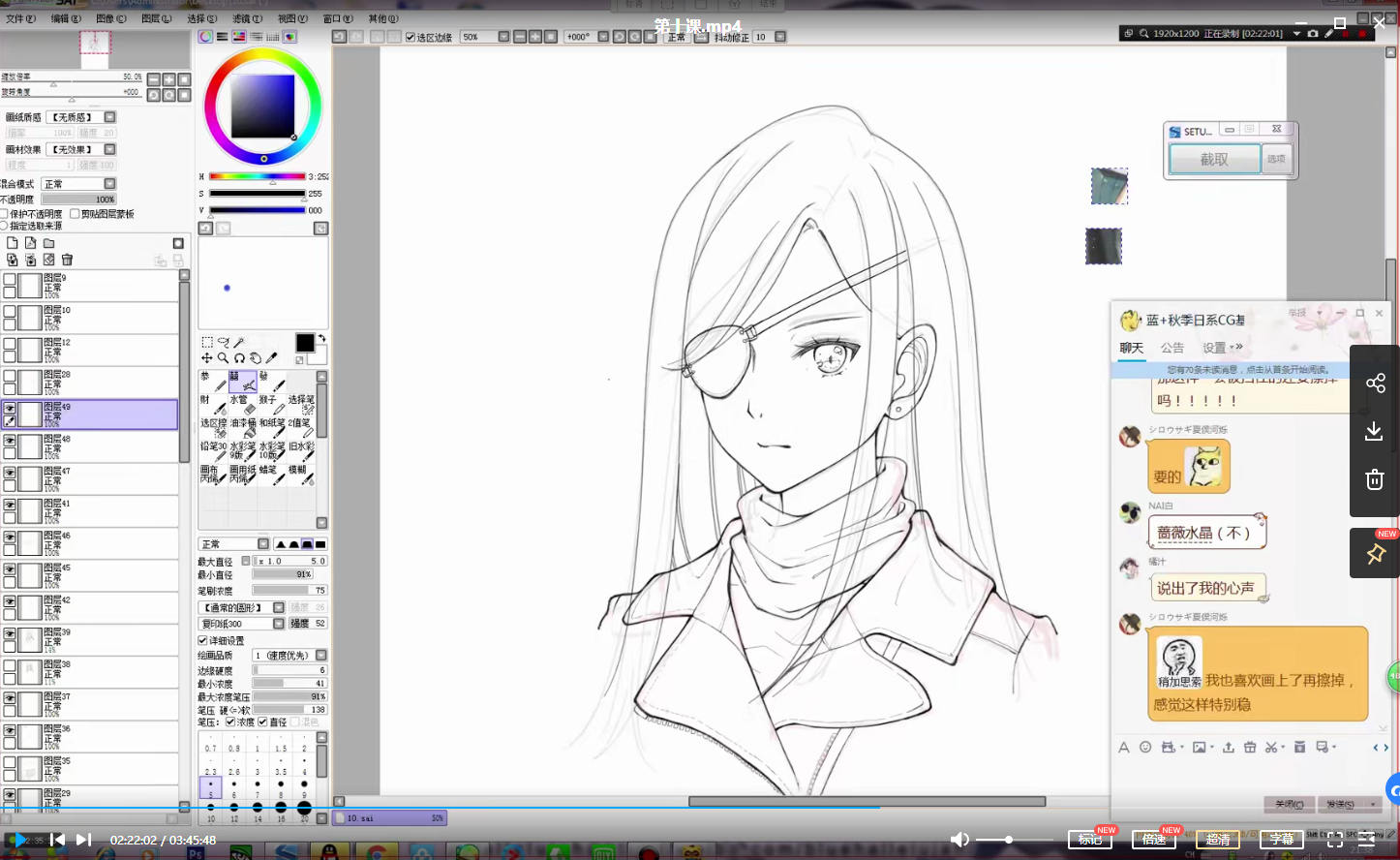This screenshot has width=1400, height=860.
Task: Open the 倍速 playback speed button
Action: click(x=1152, y=840)
